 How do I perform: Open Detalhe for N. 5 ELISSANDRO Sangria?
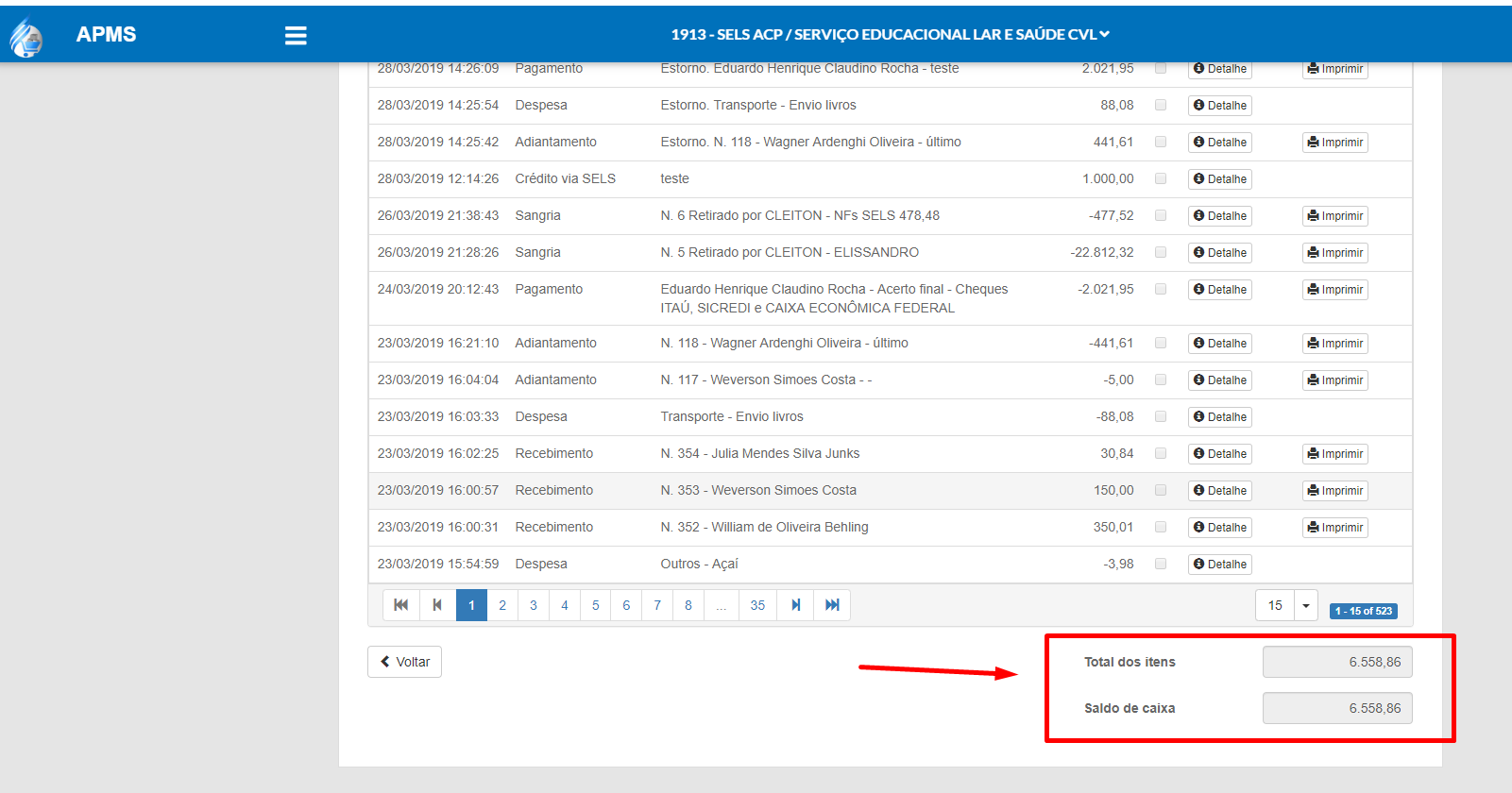pos(1220,253)
